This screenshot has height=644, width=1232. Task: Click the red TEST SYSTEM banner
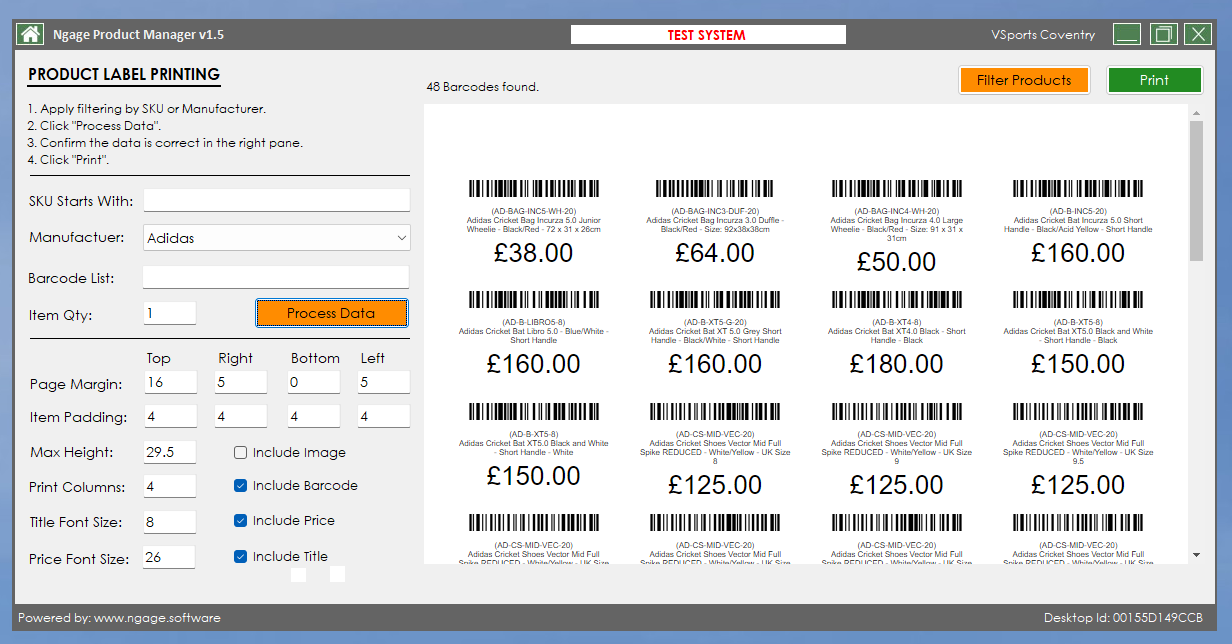tap(708, 35)
